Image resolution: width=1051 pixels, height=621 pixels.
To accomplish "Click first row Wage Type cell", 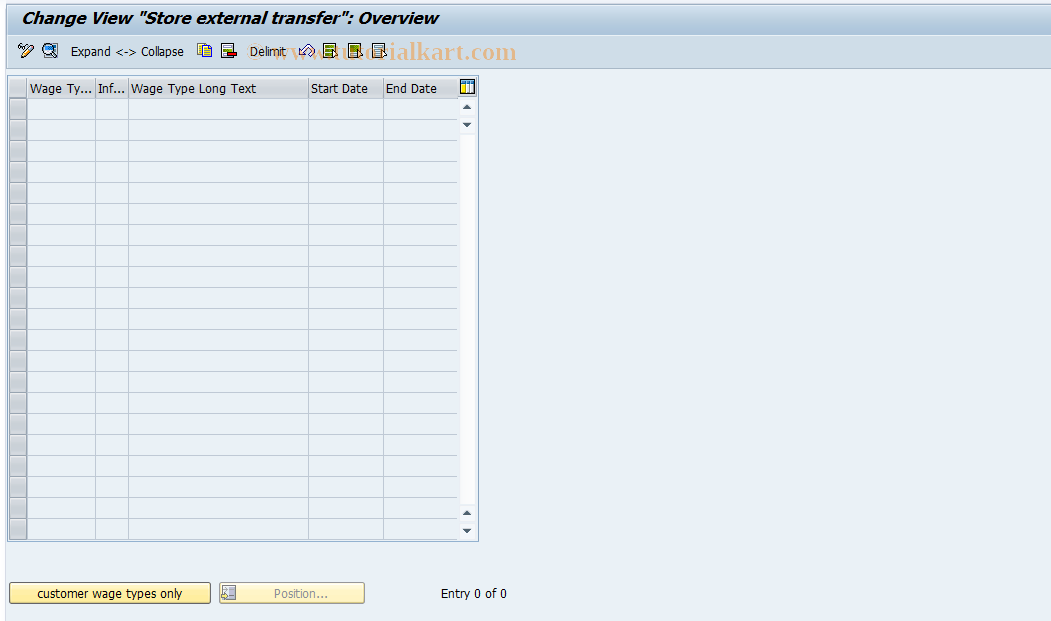I will tap(61, 109).
